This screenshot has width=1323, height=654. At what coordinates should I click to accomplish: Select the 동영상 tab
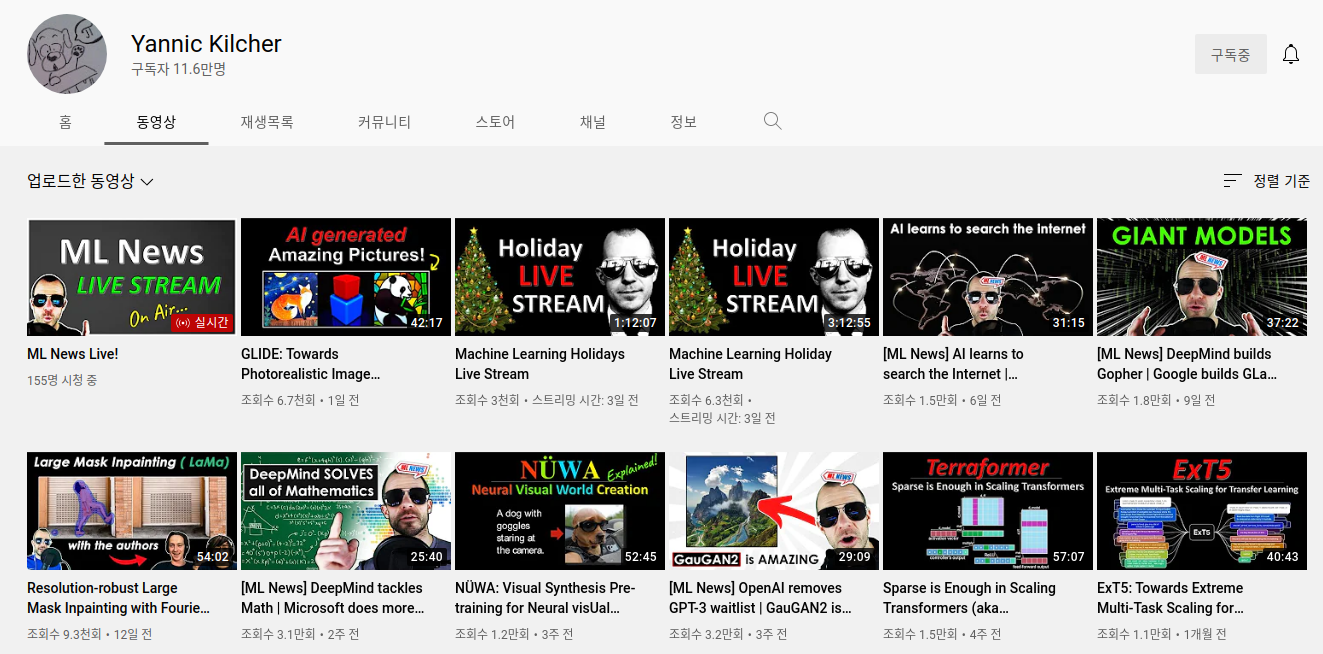click(156, 122)
